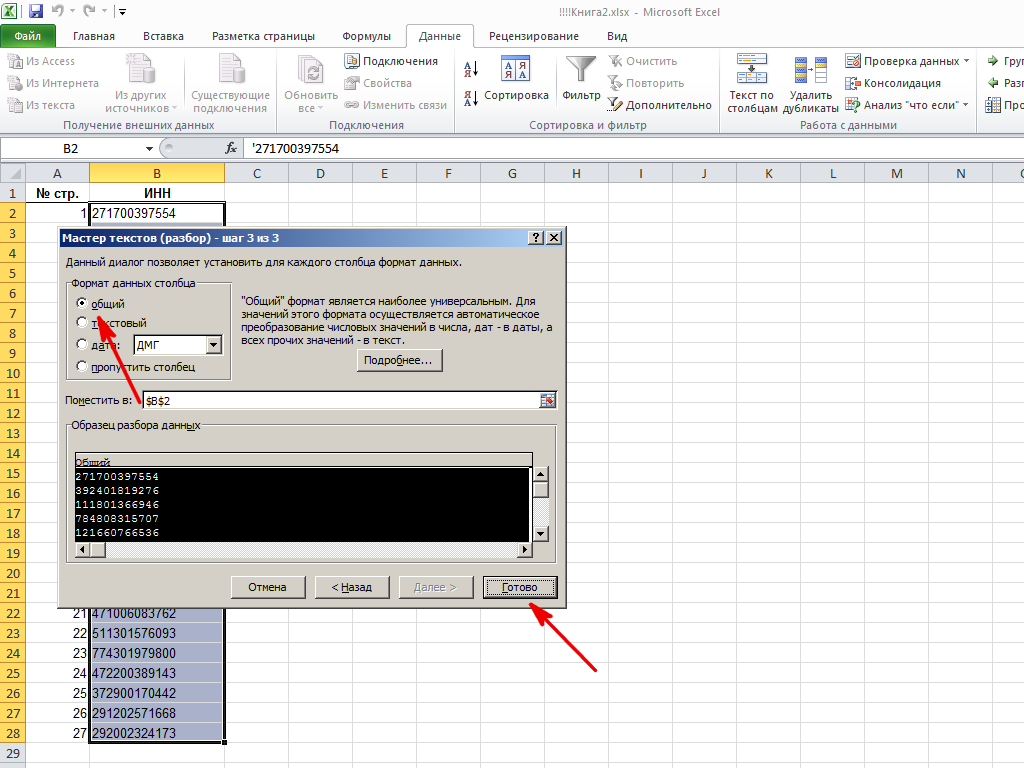Switch to the Главная tab
This screenshot has width=1024, height=768.
click(x=93, y=37)
